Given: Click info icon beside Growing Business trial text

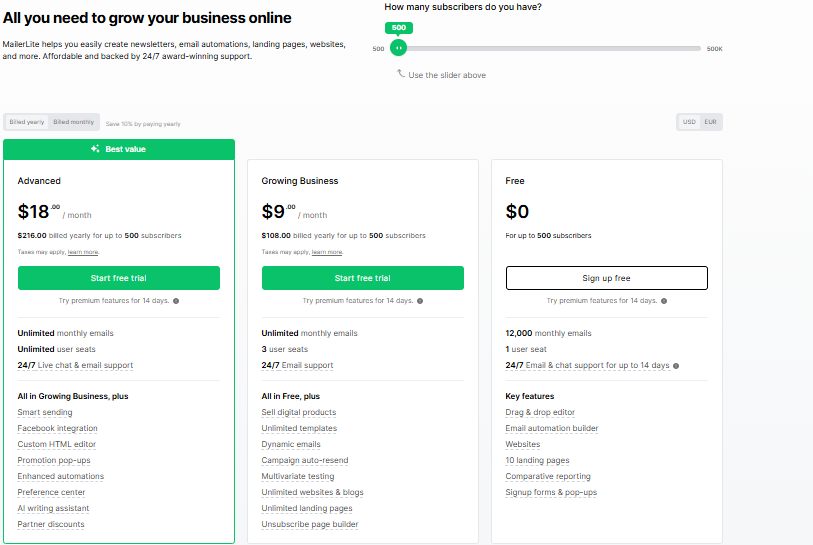Looking at the screenshot, I should point(420,301).
